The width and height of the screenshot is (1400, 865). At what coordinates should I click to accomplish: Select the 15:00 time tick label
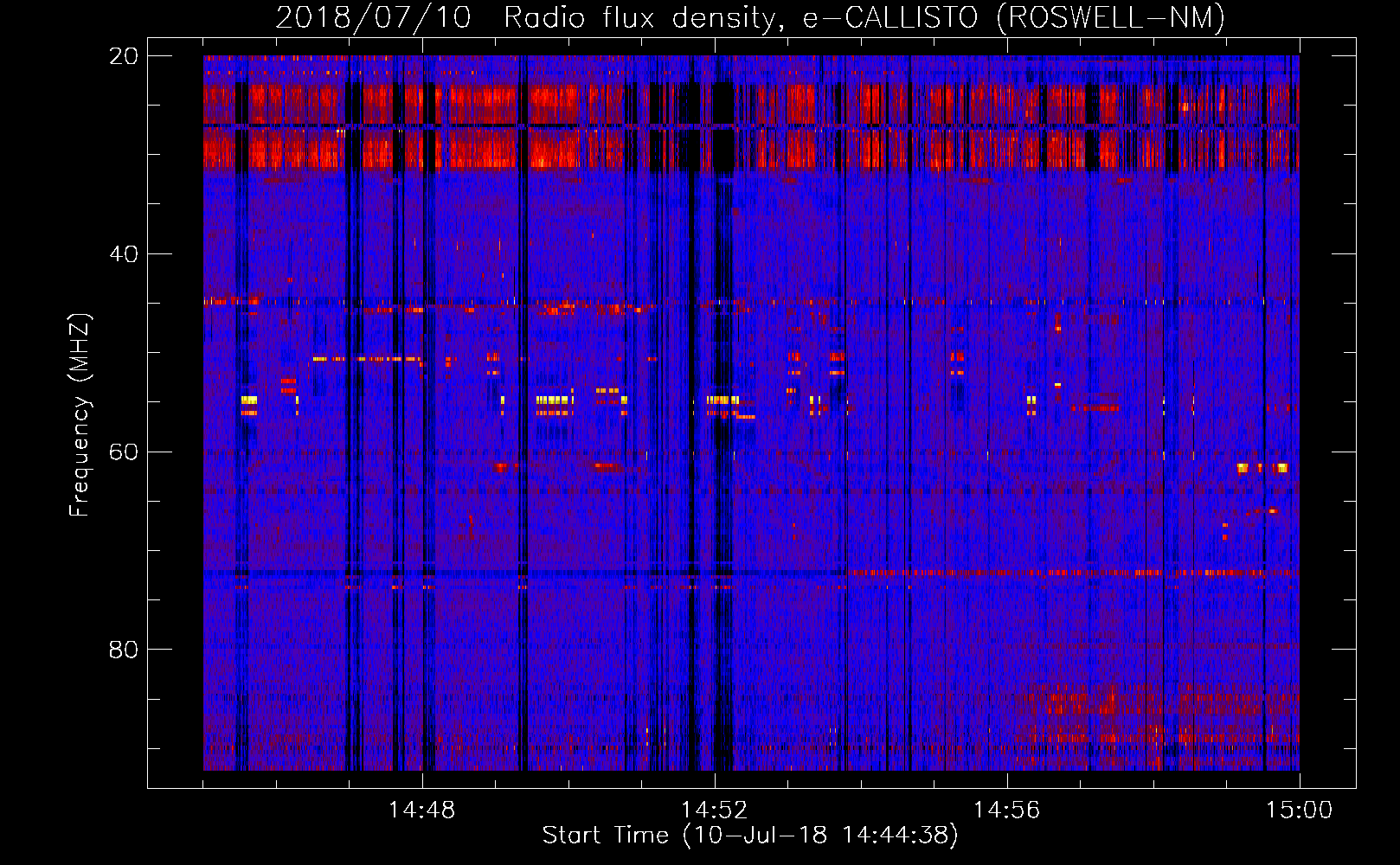[1299, 811]
